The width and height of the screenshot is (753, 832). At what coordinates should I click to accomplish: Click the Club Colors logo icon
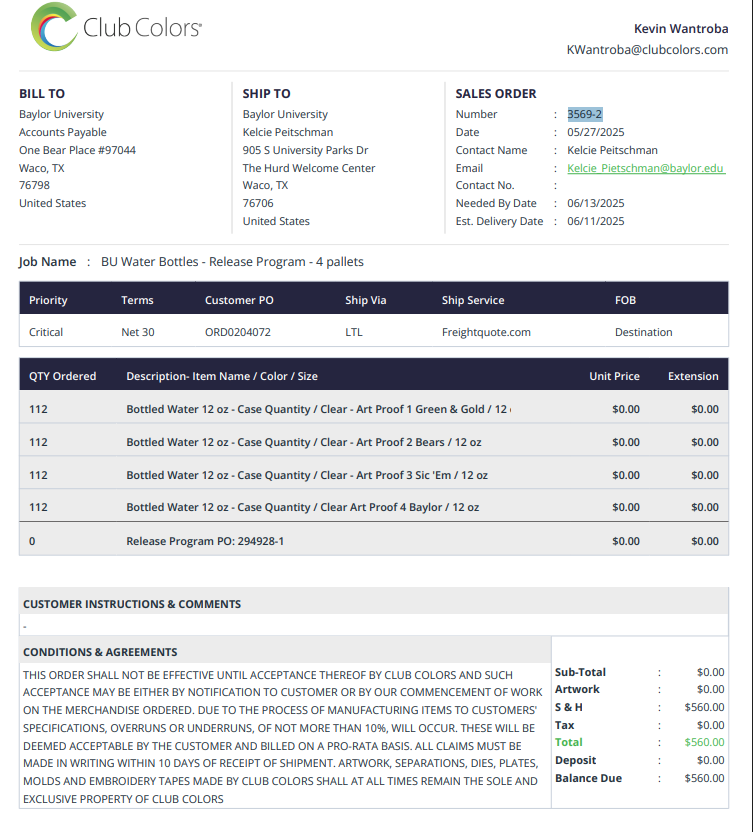54,27
